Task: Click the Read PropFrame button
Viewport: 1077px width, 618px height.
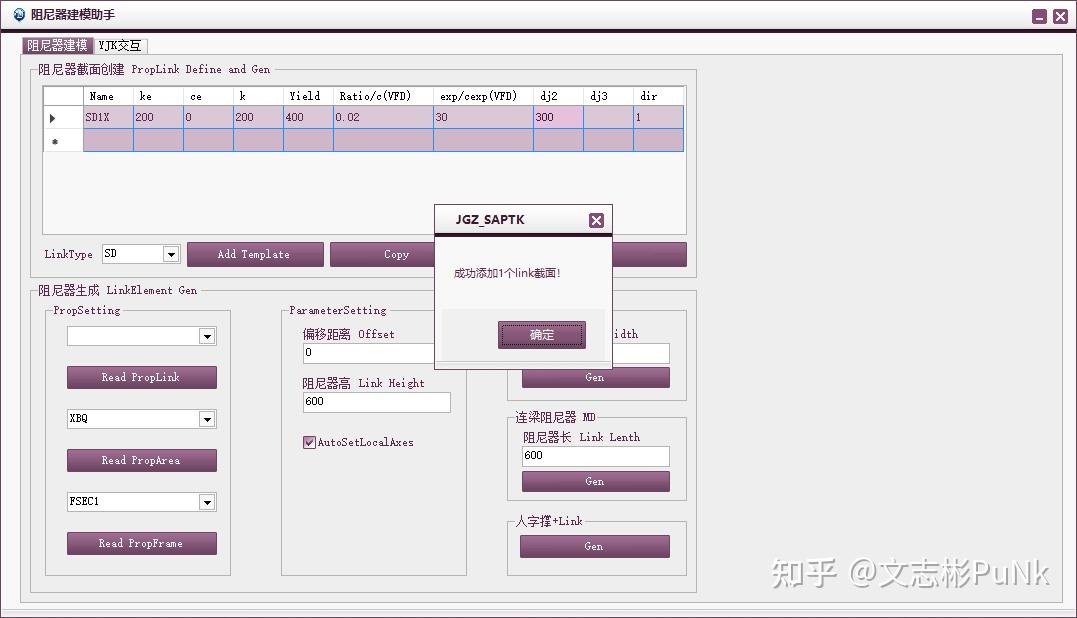Action: 141,543
